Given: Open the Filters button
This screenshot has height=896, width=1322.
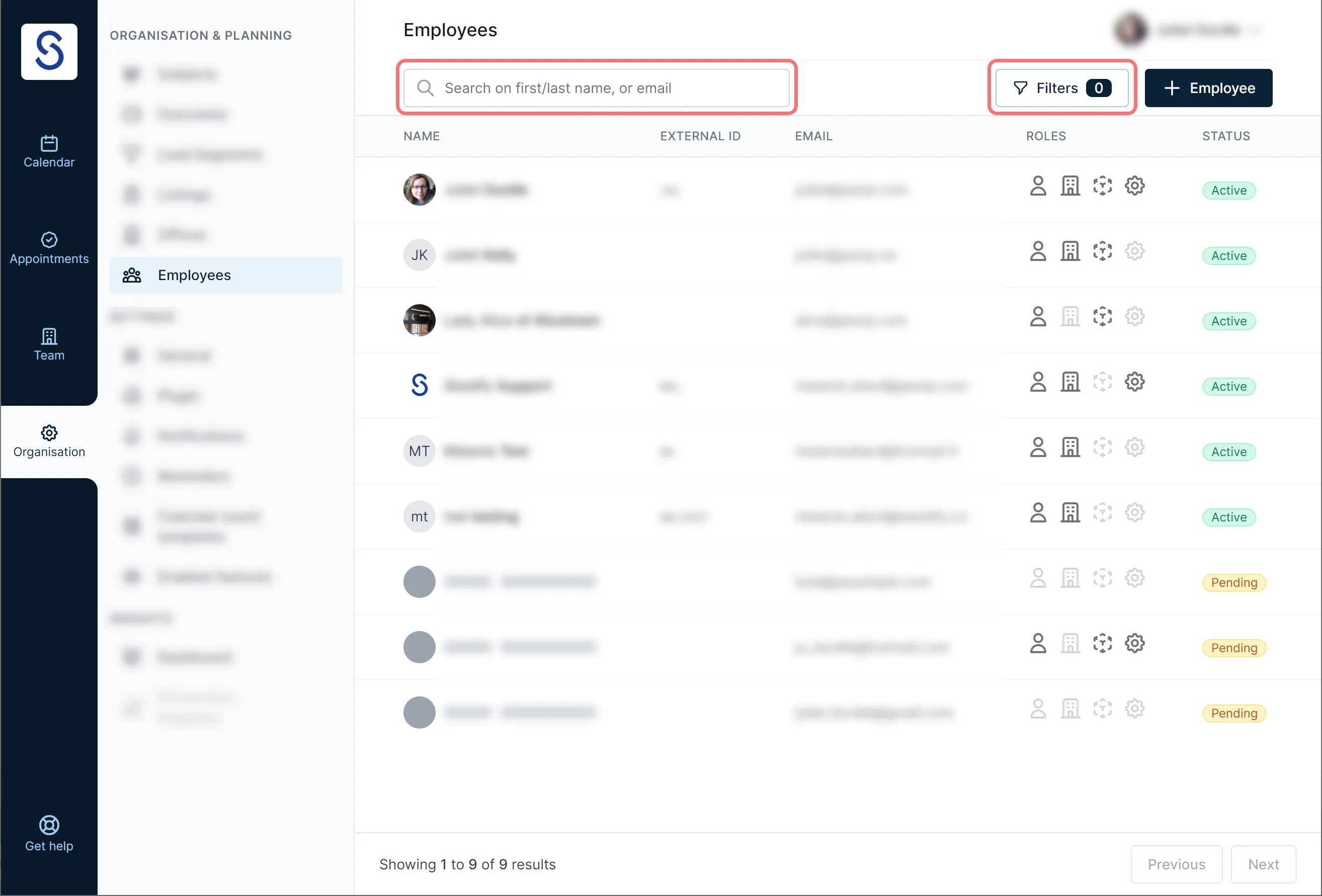Looking at the screenshot, I should pos(1062,88).
